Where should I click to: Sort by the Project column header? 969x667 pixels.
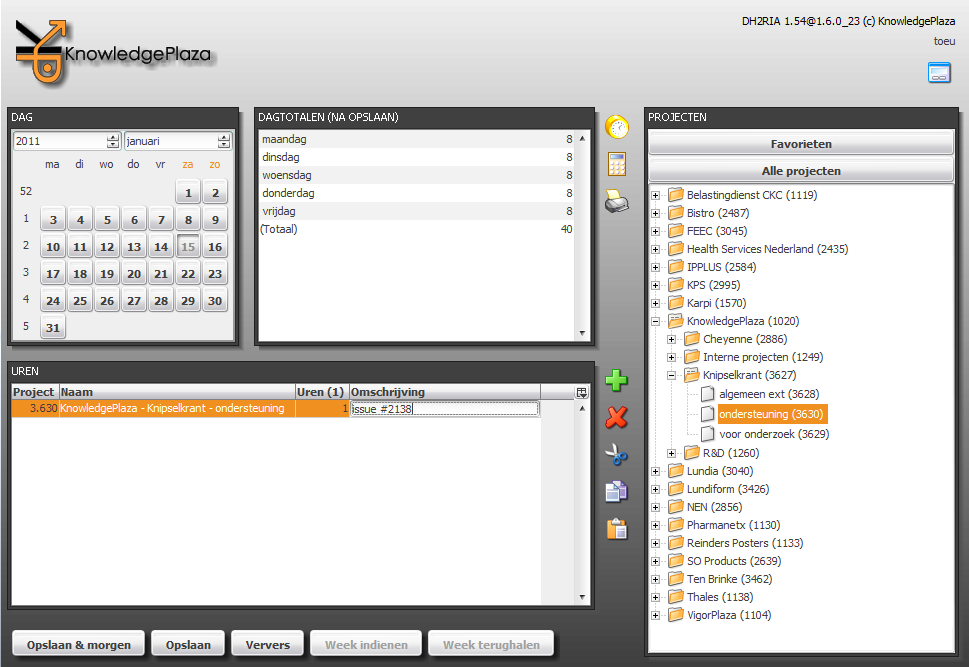point(35,392)
